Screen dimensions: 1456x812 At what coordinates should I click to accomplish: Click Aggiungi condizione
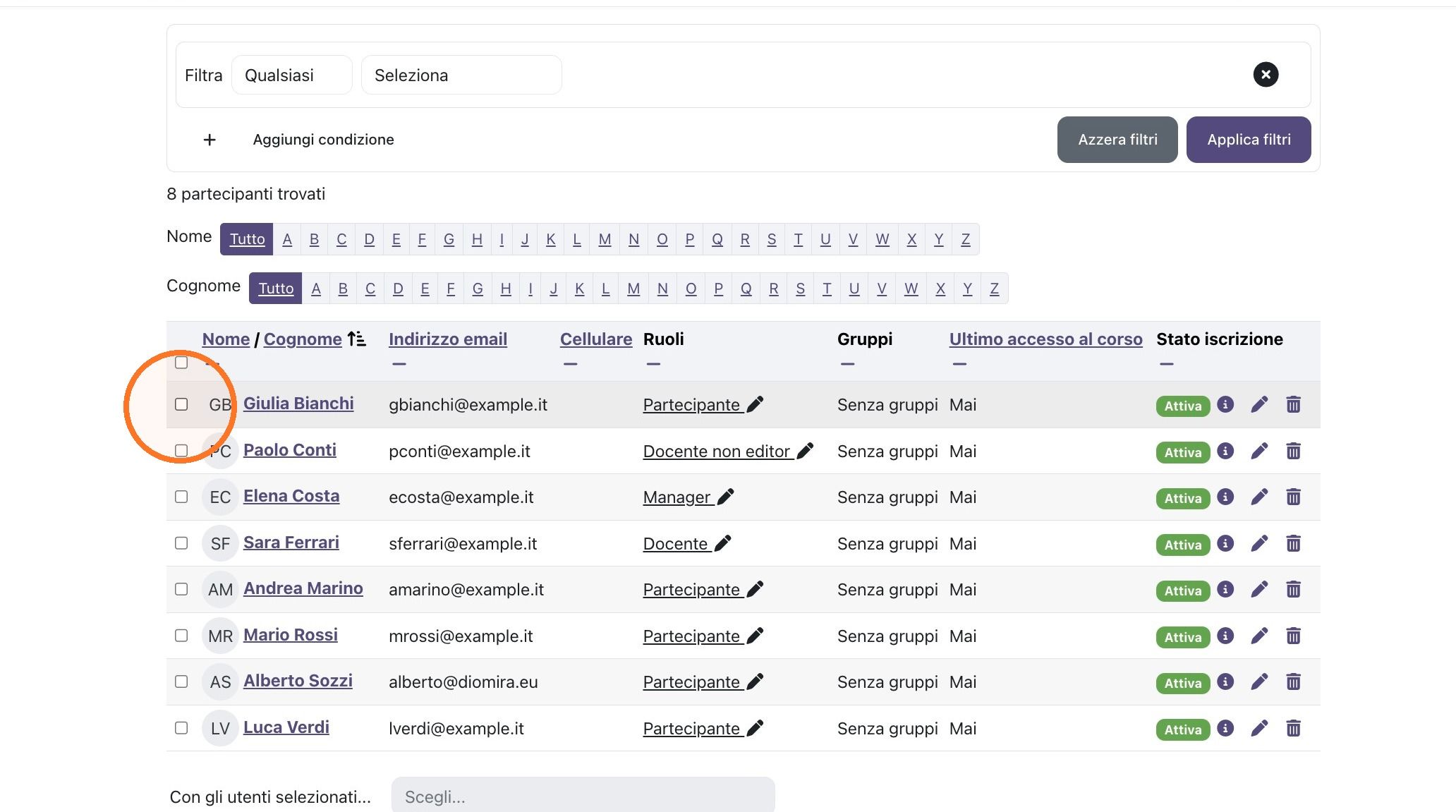click(x=323, y=140)
